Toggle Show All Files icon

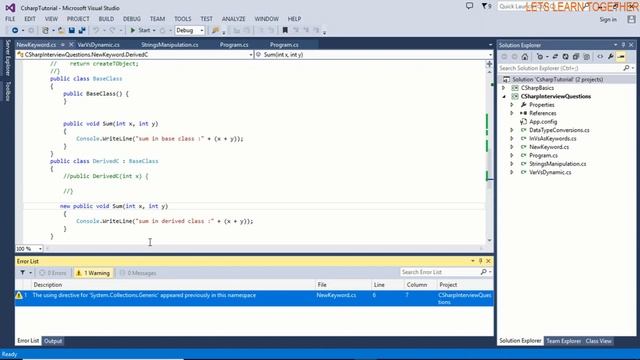tap(587, 57)
